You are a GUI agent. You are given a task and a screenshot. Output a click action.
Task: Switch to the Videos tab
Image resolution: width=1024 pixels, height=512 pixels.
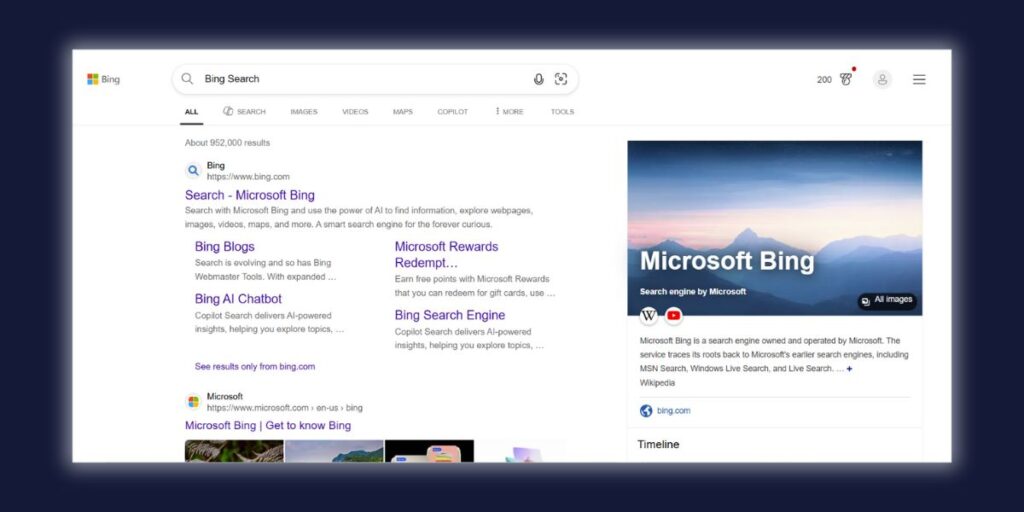[355, 112]
